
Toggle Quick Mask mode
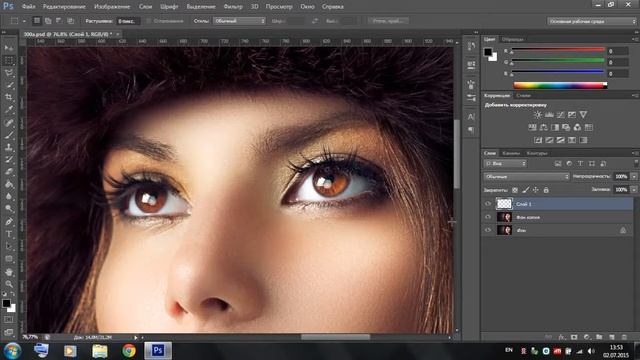tap(9, 319)
